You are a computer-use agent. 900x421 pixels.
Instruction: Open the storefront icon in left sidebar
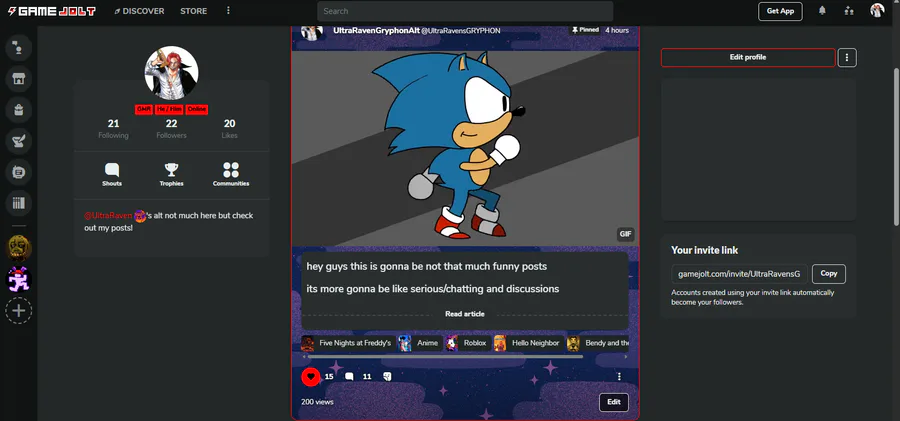coord(18,79)
